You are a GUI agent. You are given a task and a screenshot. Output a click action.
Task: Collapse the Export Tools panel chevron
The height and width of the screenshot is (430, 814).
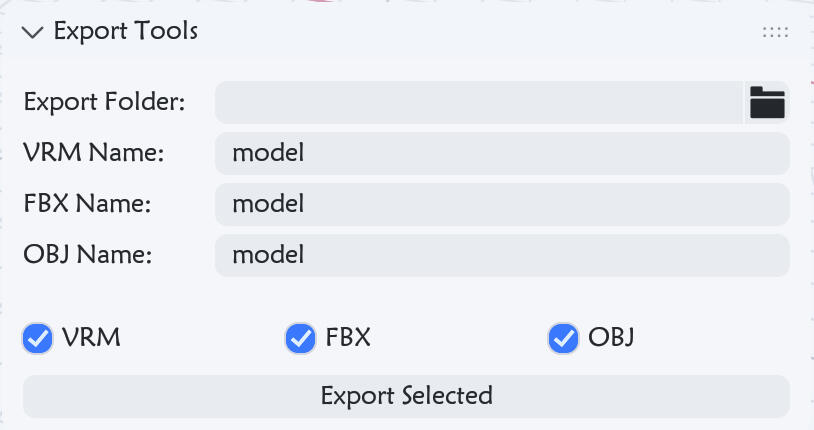(x=33, y=32)
